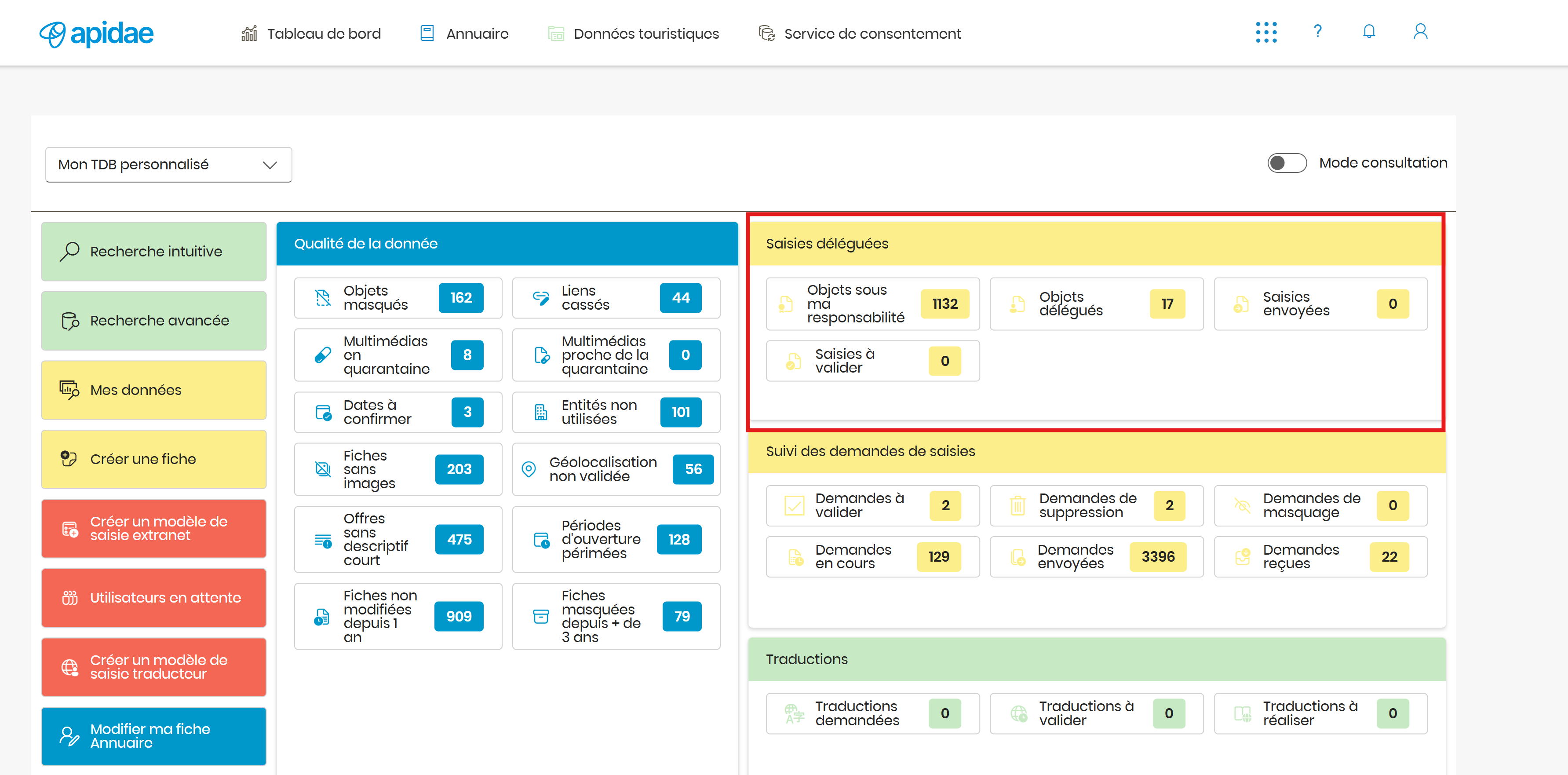1568x775 pixels.
Task: Open the help question mark icon
Action: [1318, 32]
